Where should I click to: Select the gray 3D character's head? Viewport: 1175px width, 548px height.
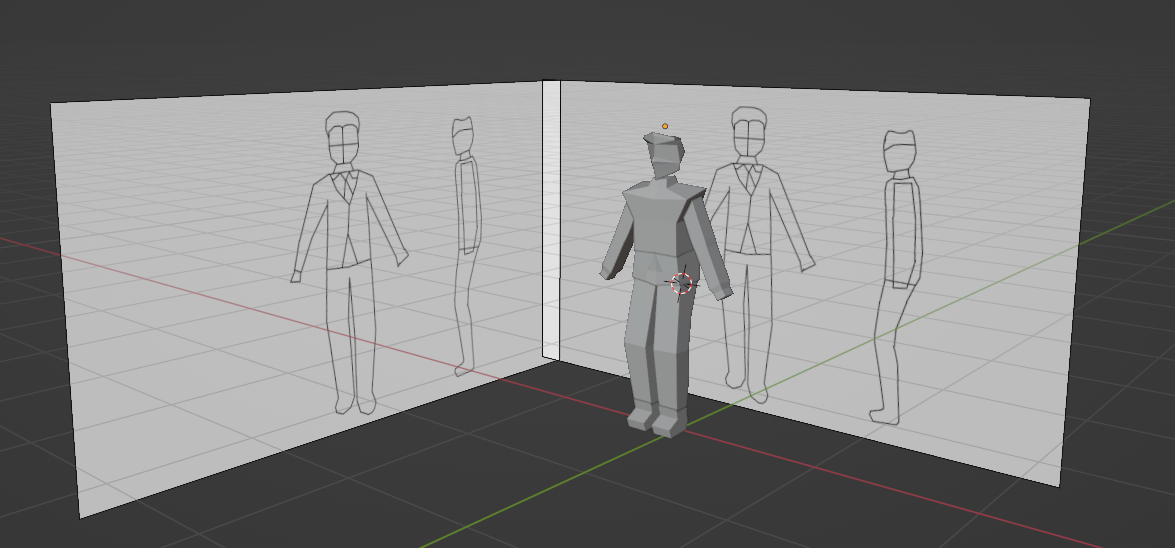pos(664,154)
